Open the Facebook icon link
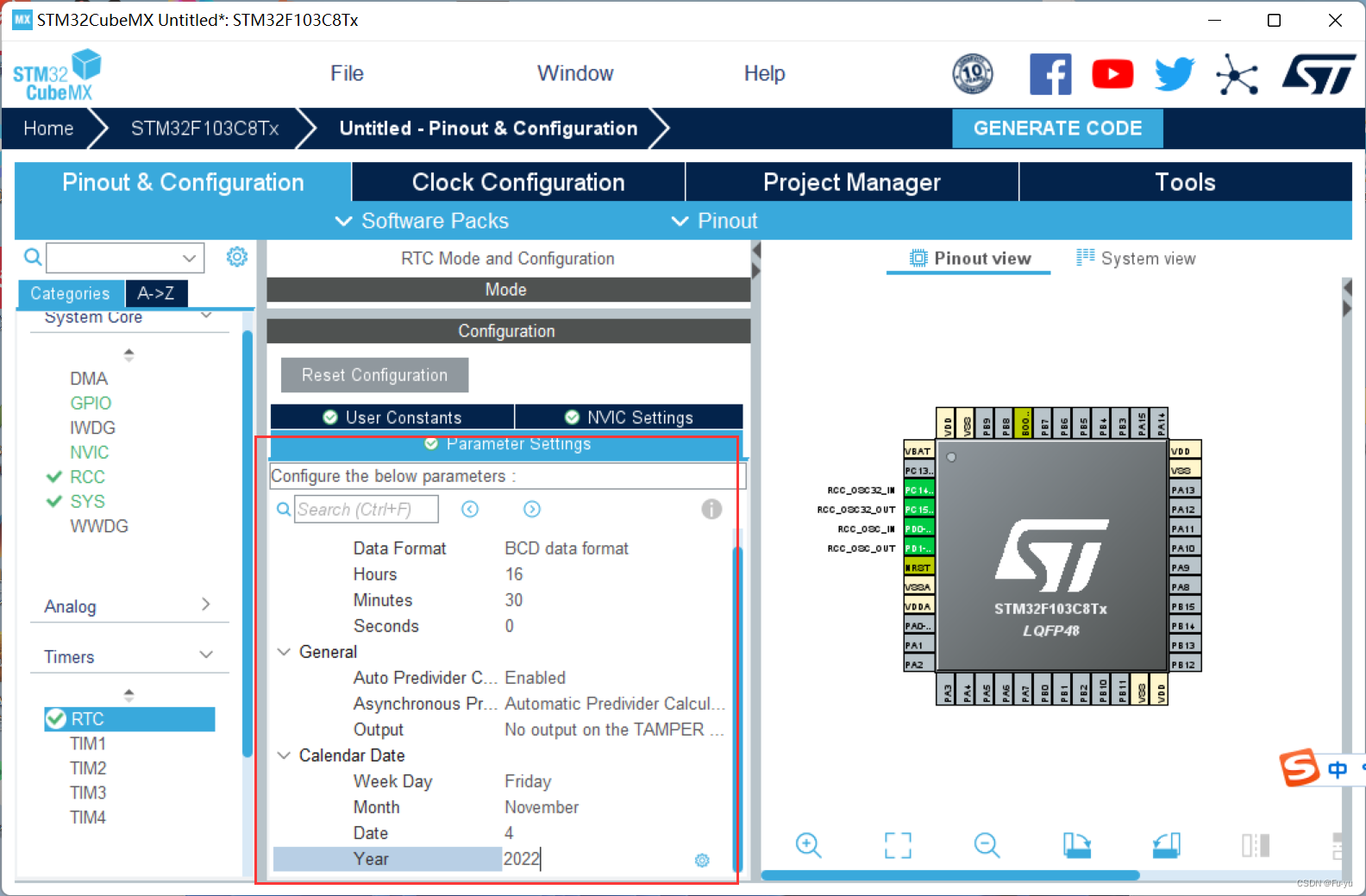Screen dimensions: 1366x896 (x=1050, y=74)
